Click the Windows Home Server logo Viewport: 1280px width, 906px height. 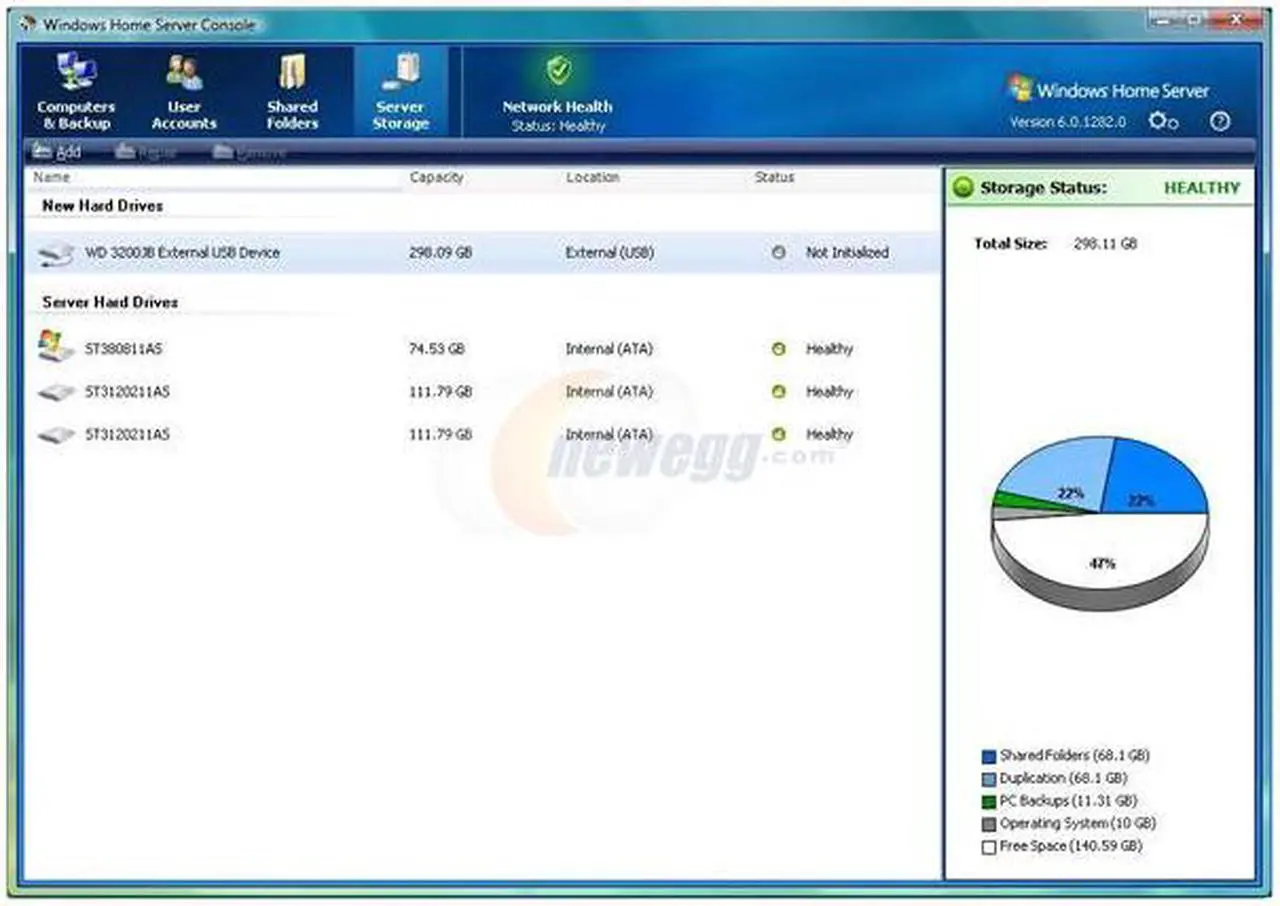(x=1109, y=90)
